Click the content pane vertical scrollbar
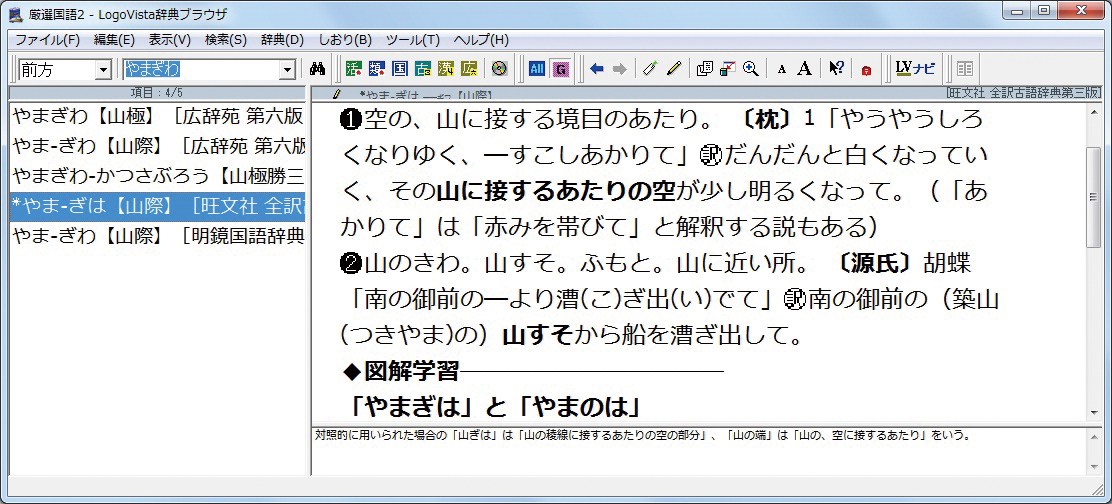Viewport: 1112px width, 504px height. click(1094, 260)
